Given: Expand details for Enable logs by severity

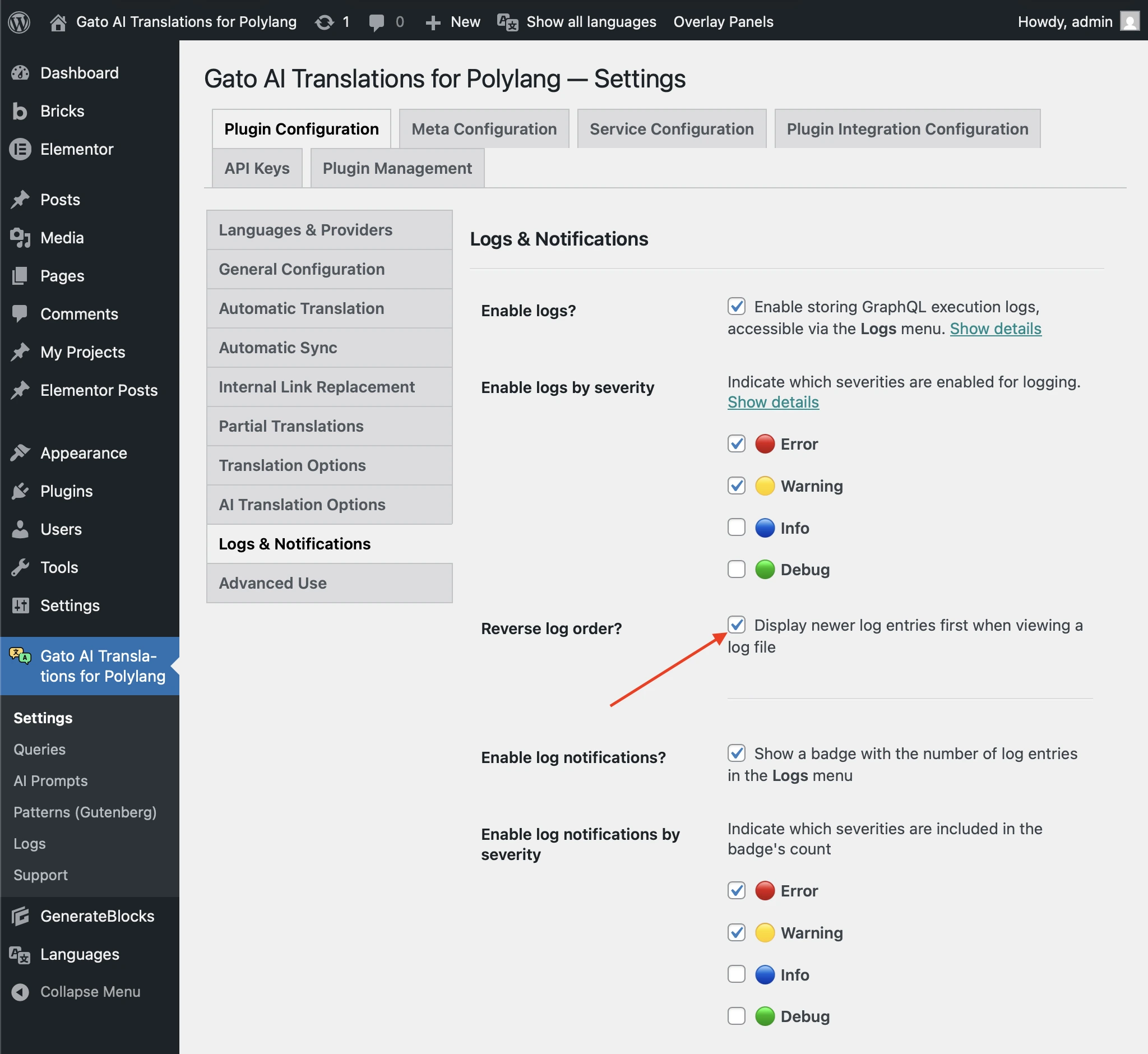Looking at the screenshot, I should (773, 402).
